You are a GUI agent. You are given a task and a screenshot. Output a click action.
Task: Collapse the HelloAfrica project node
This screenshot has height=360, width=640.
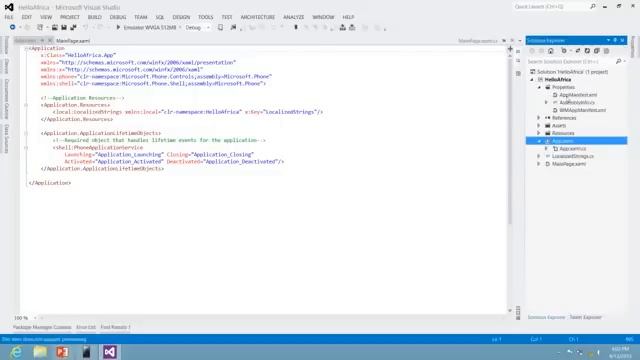coord(532,80)
